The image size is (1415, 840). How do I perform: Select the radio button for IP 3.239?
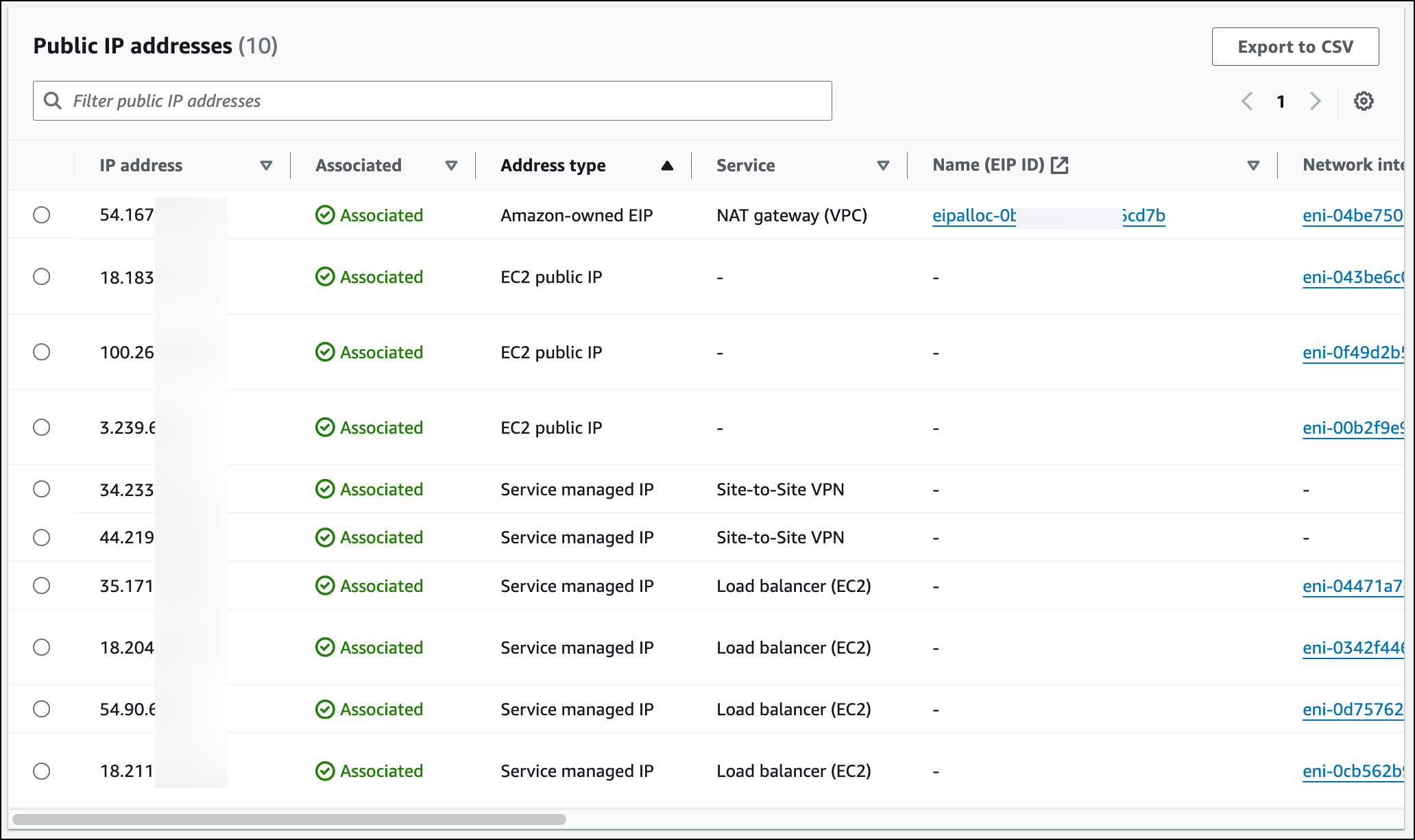[42, 428]
